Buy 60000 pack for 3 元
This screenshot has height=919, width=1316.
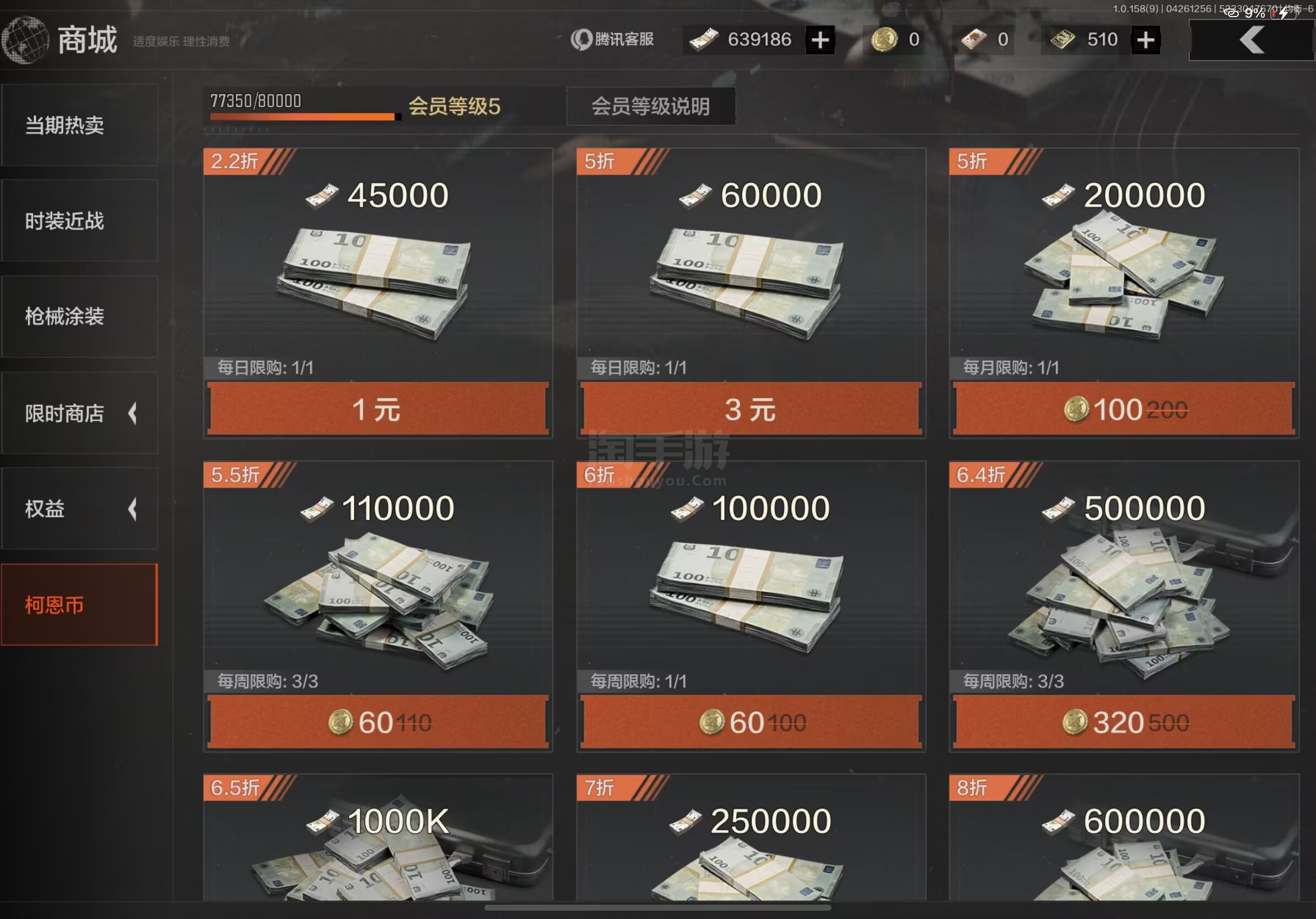751,409
